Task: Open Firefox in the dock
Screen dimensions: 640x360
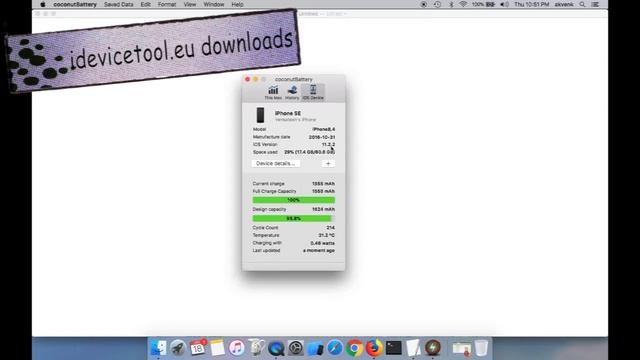Action: coord(374,348)
